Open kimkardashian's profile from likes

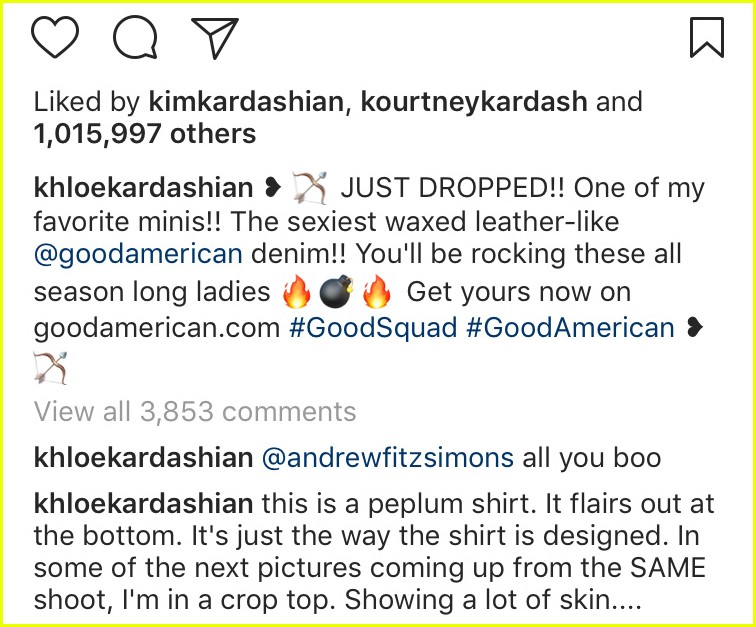pyautogui.click(x=246, y=102)
